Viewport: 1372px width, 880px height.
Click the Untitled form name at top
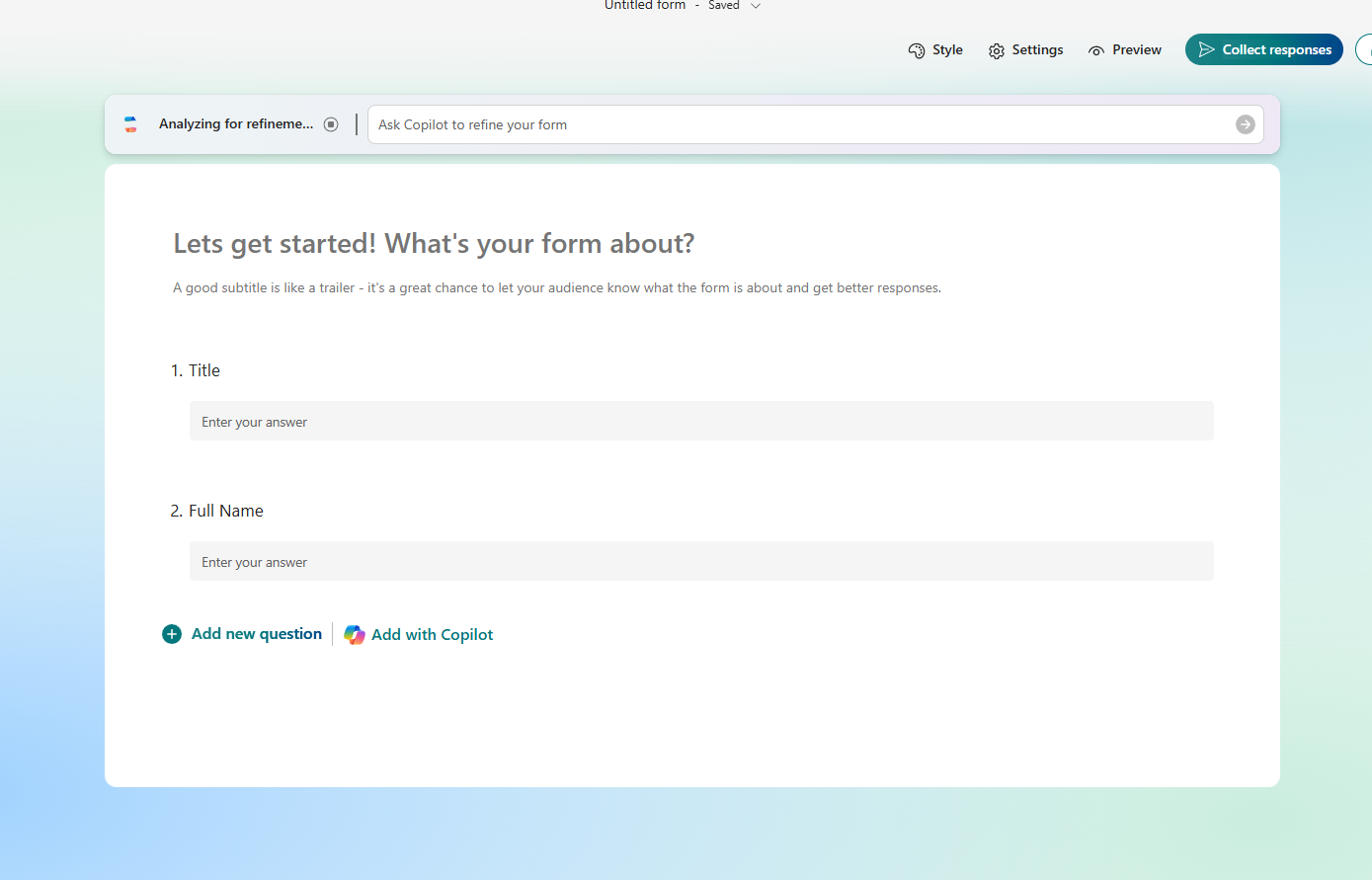[x=645, y=6]
